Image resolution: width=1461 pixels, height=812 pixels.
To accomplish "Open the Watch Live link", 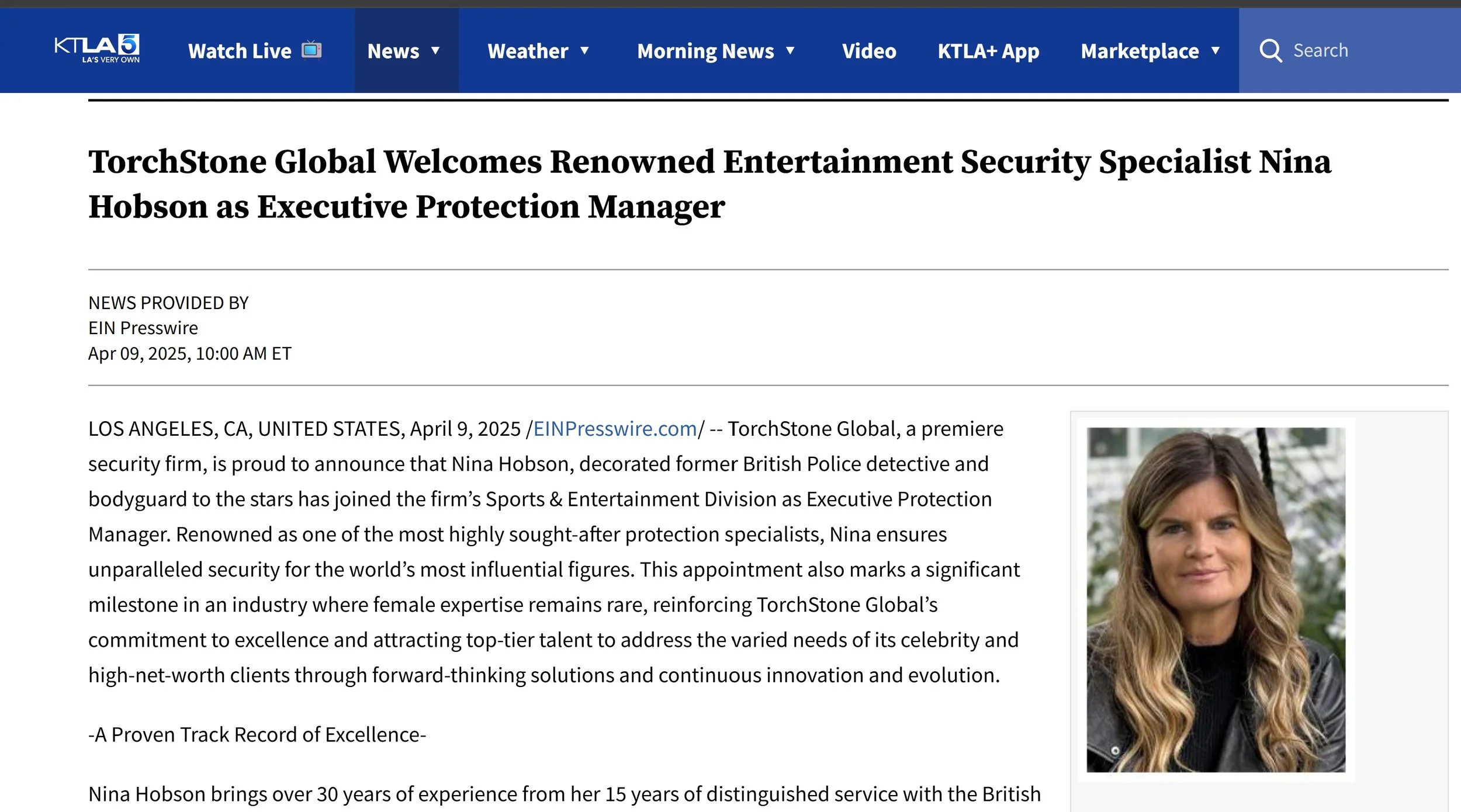I will (x=255, y=51).
